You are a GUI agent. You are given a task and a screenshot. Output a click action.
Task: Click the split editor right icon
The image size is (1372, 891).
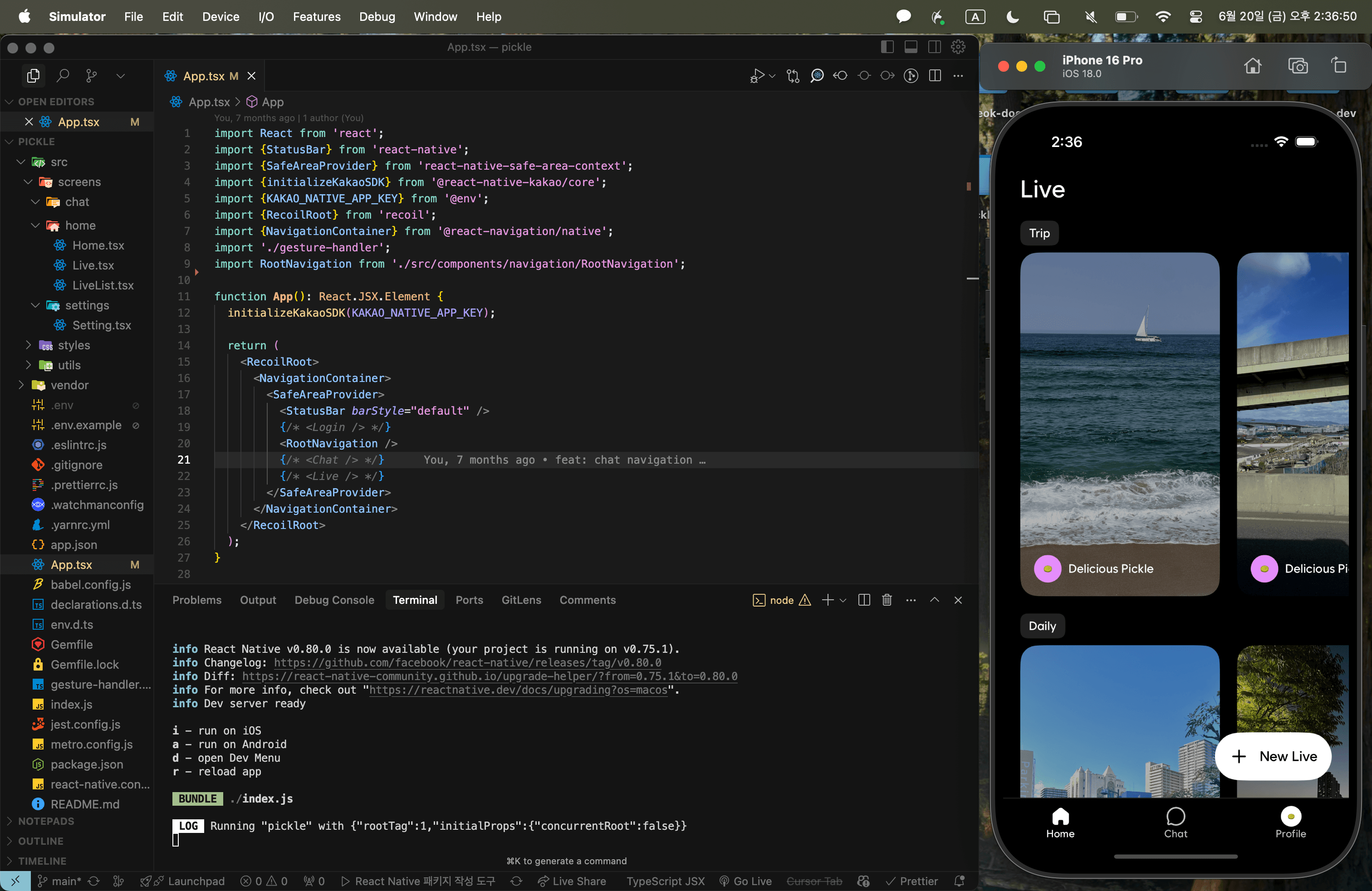click(935, 75)
